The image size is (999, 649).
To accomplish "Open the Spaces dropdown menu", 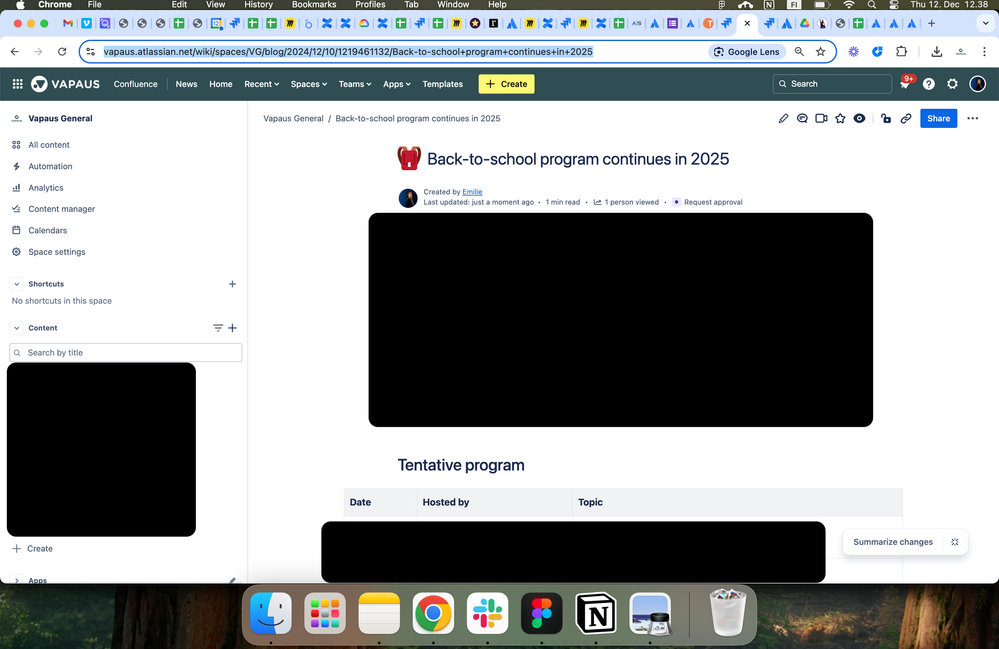I will 310,84.
